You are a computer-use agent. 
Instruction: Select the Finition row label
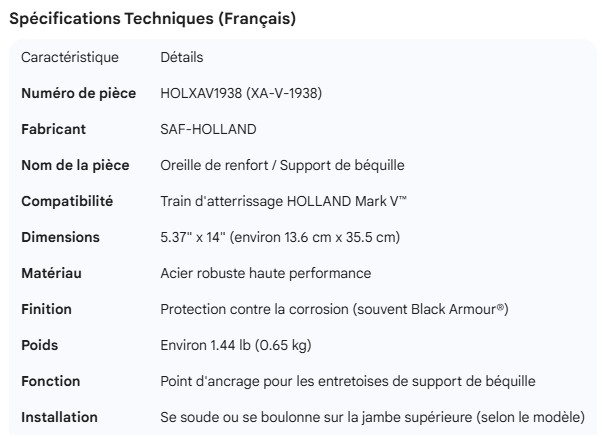coord(46,310)
